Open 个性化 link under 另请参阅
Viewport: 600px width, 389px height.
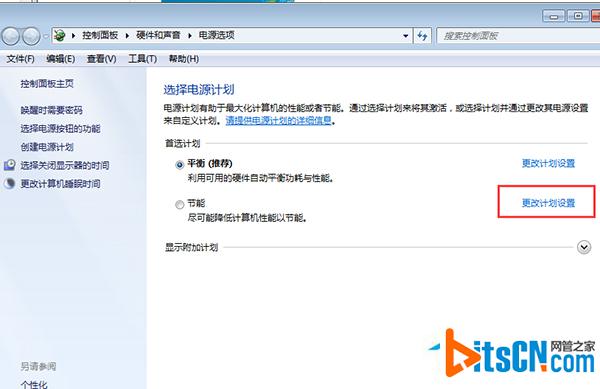point(34,384)
